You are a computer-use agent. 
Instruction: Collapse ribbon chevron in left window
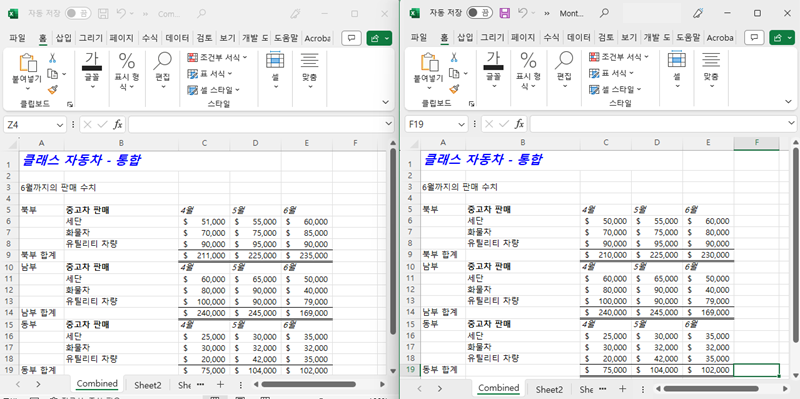386,103
